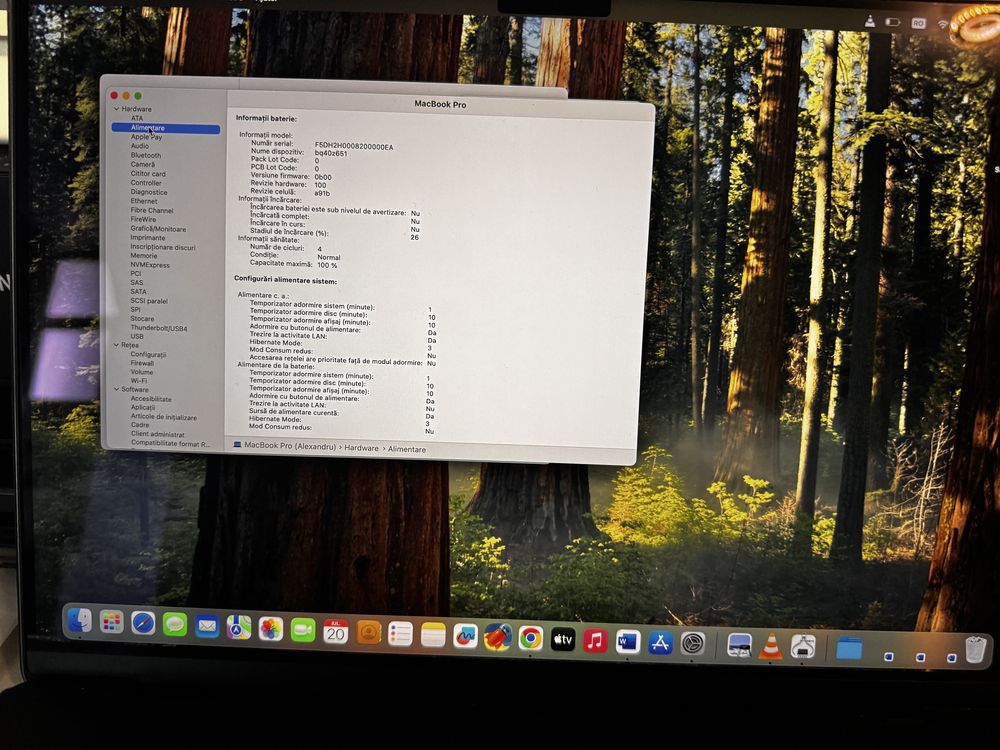Select Stocare in the sidebar
1000x750 pixels.
coord(142,318)
